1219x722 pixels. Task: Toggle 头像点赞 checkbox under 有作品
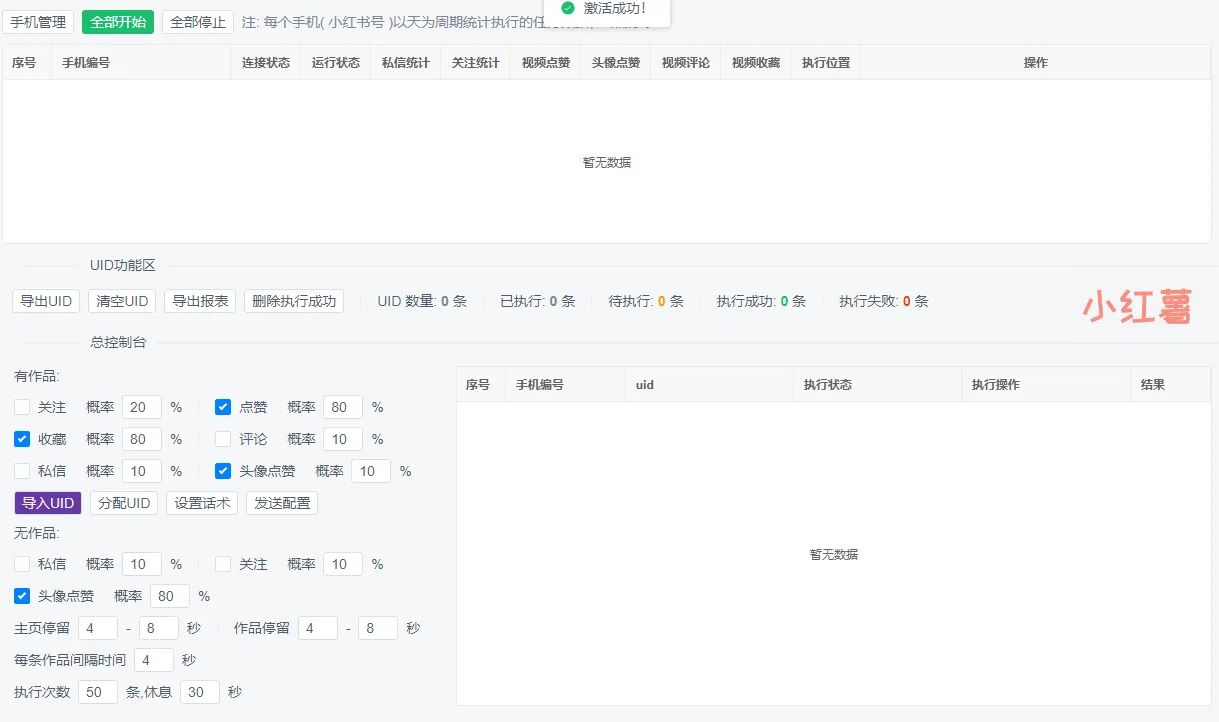pyautogui.click(x=223, y=471)
